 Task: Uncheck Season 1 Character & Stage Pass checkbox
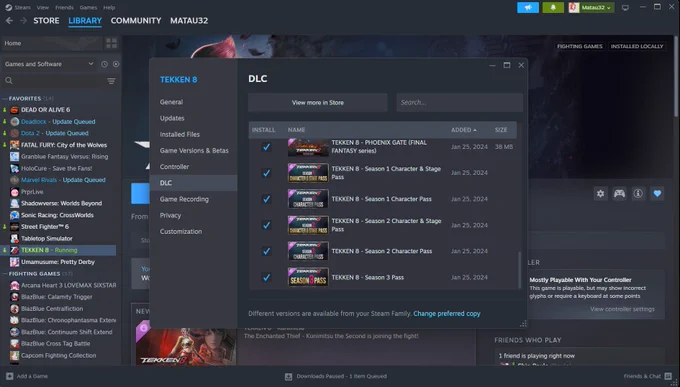266,173
